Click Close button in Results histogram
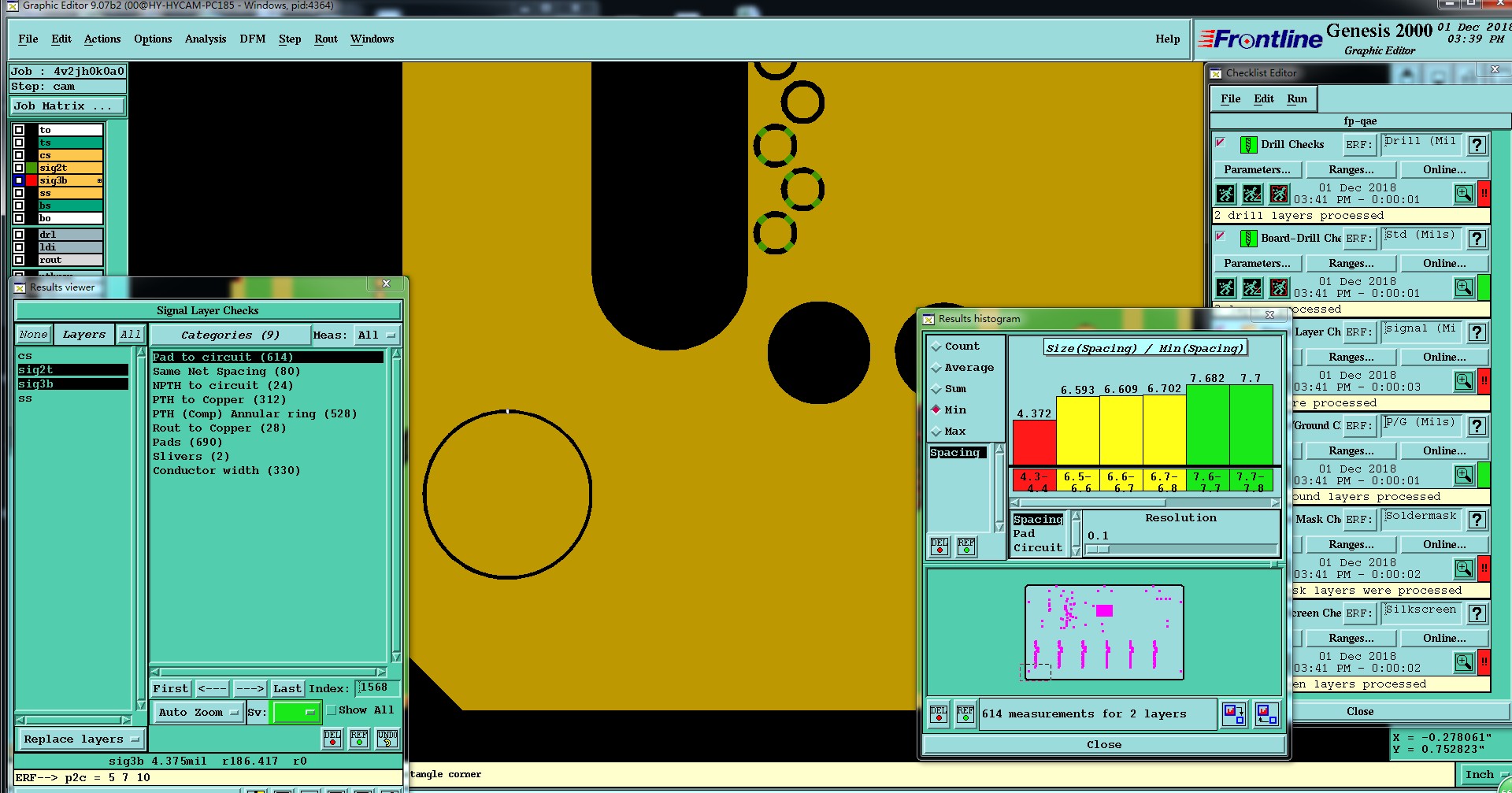 [1104, 745]
